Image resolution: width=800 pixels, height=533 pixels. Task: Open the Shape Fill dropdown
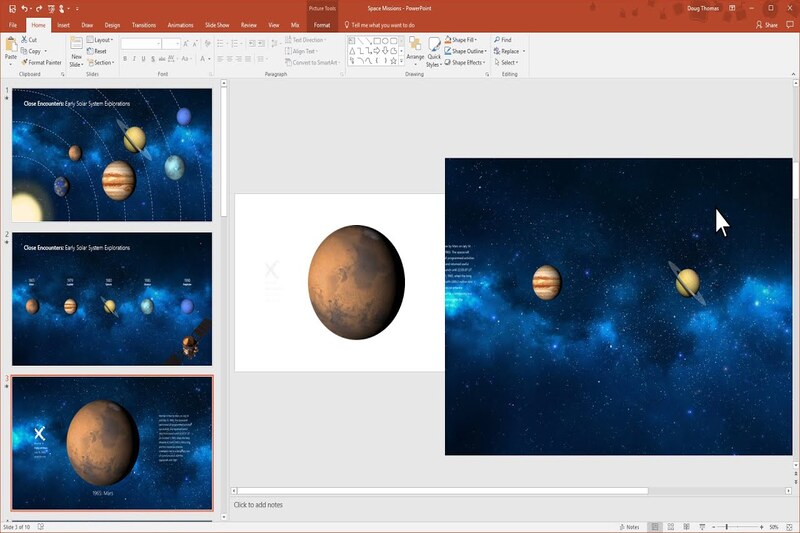click(464, 40)
